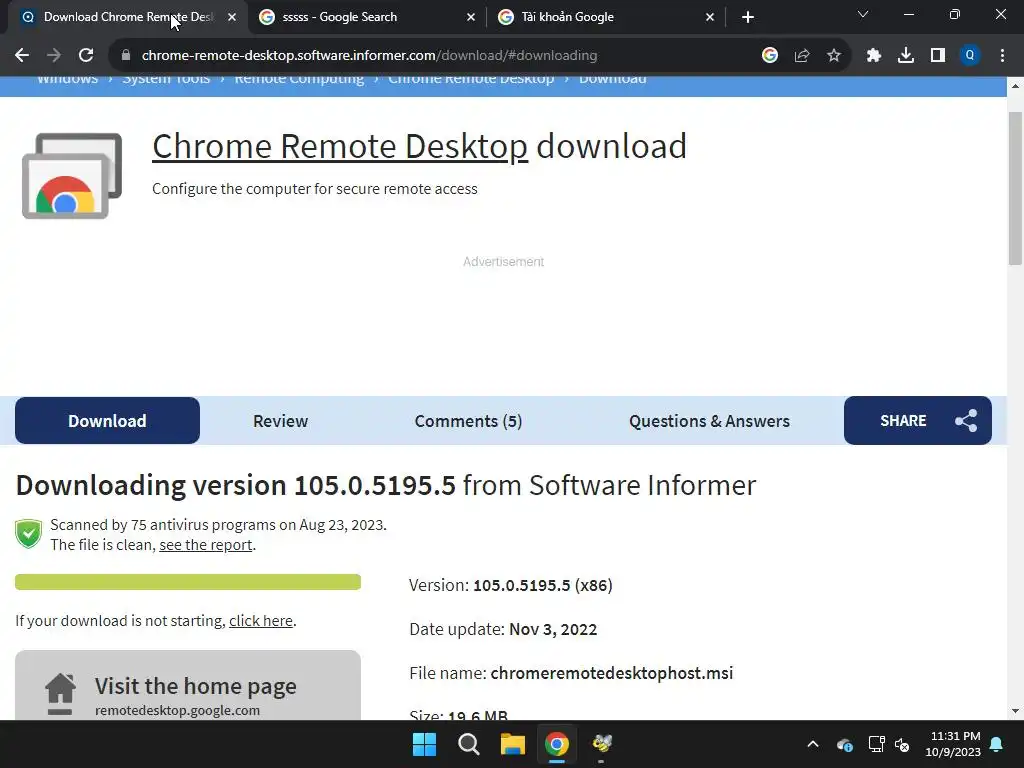The height and width of the screenshot is (768, 1024).
Task: Share this page using the share icon
Action: (802, 56)
